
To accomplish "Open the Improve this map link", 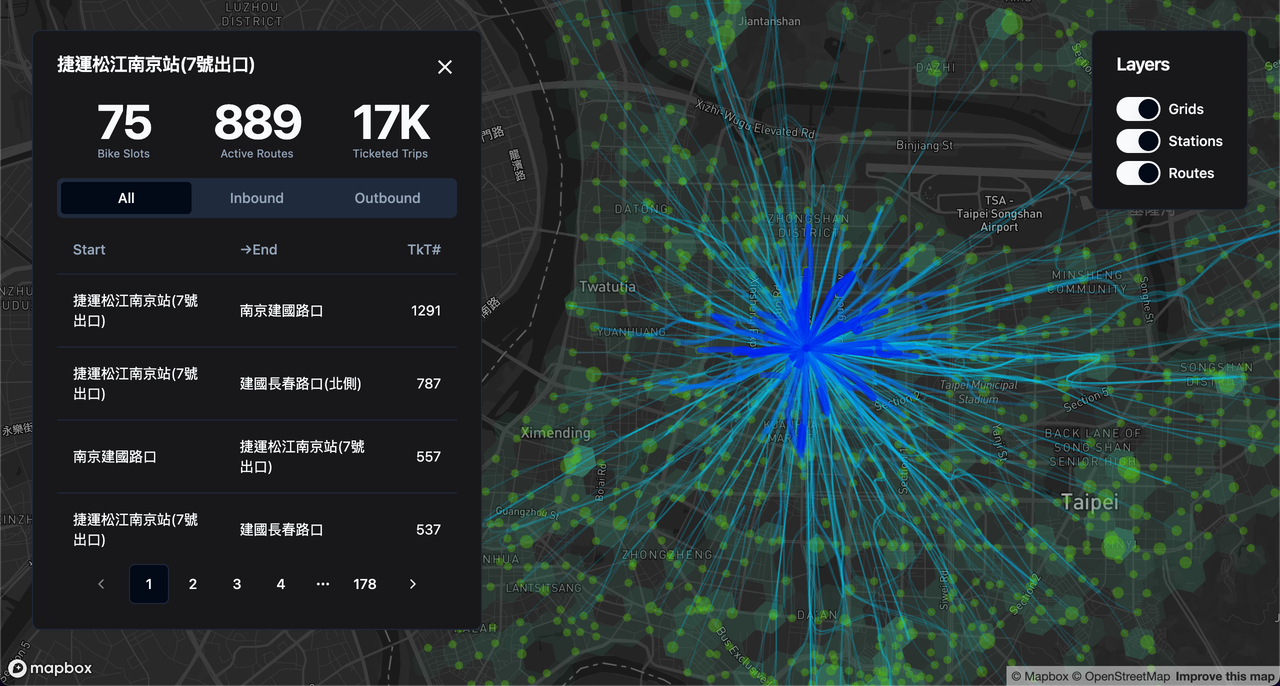I will [x=1225, y=677].
